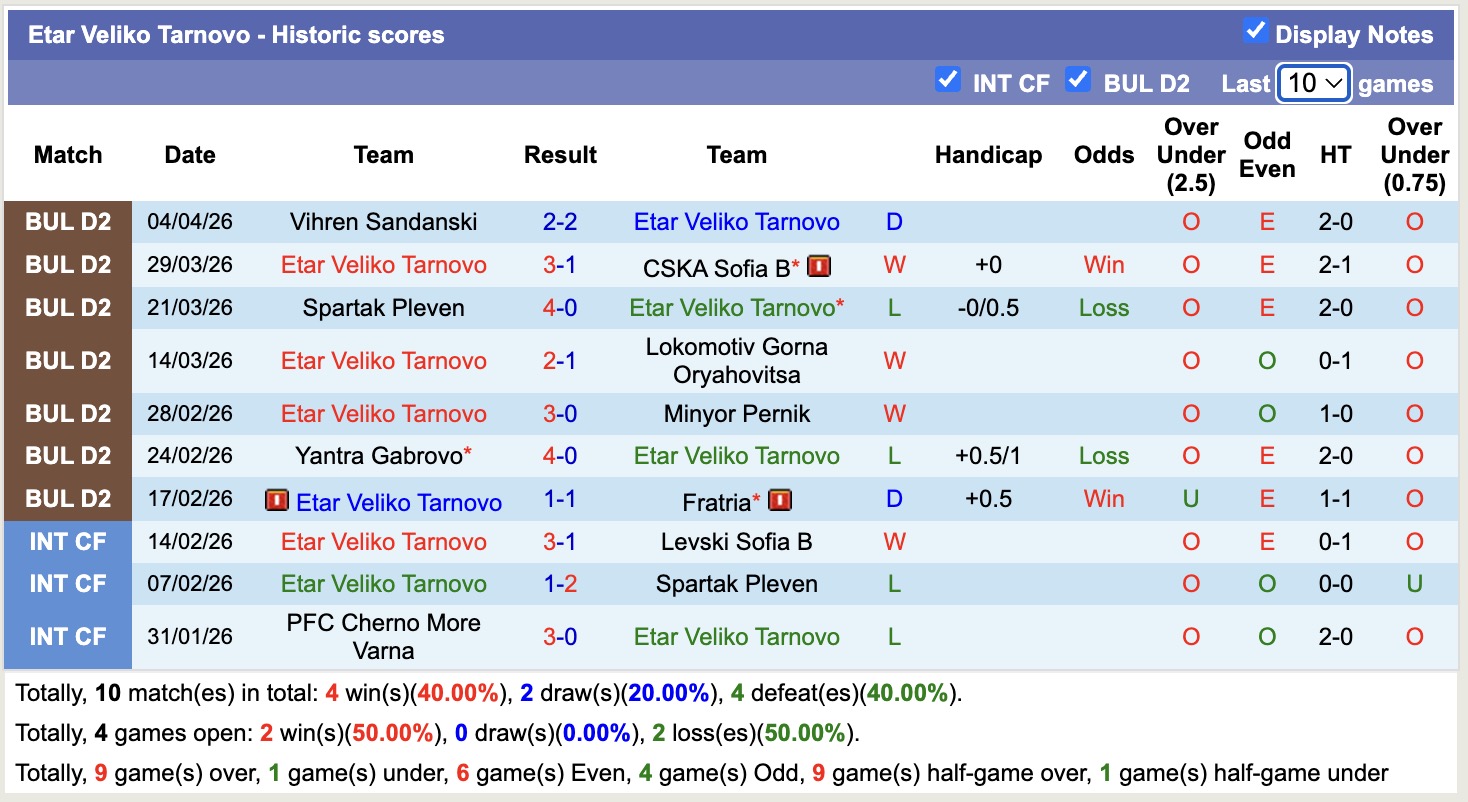Click the Handicap column header
Screen dimensions: 1468x802
click(x=988, y=155)
